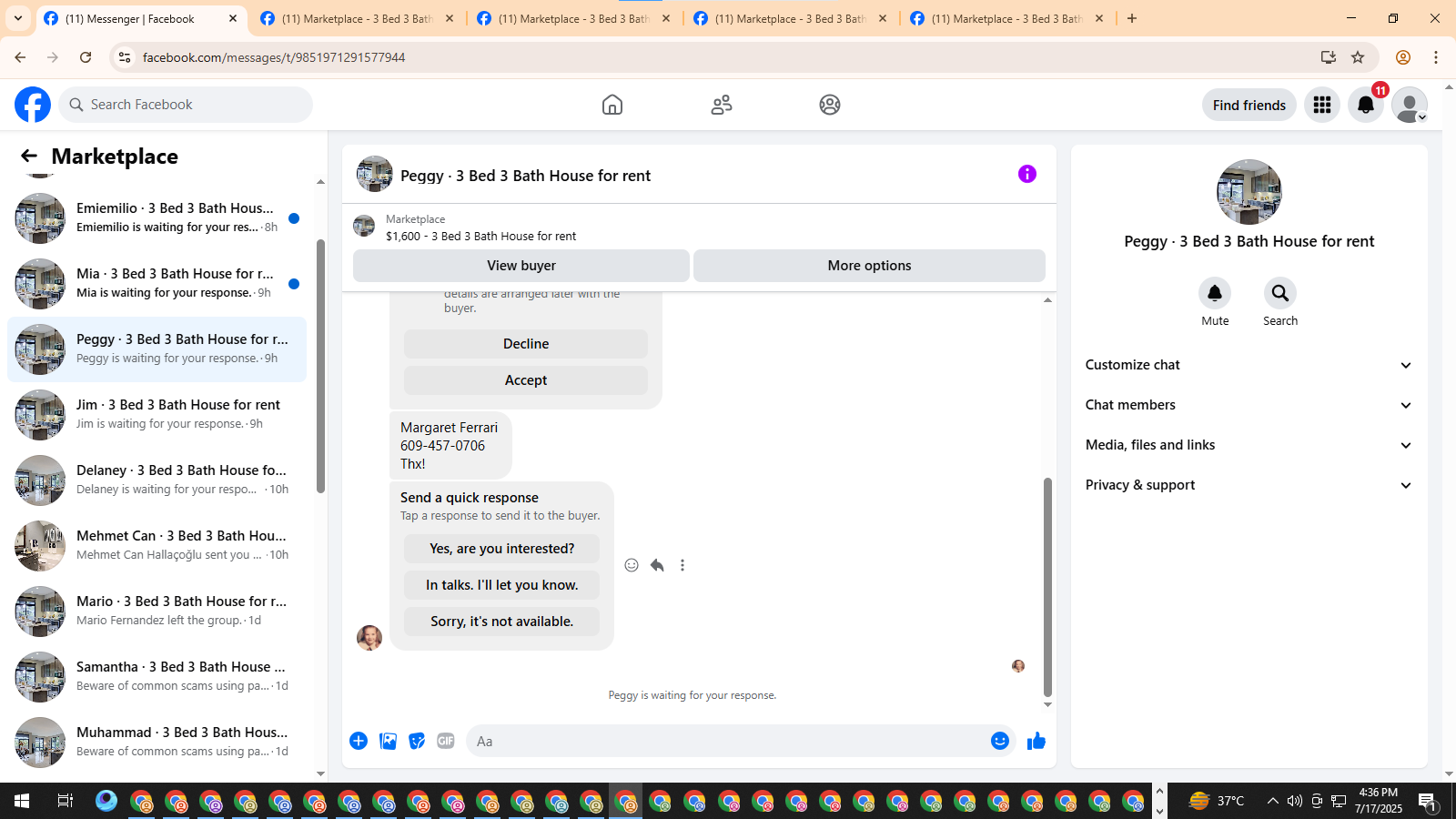Open the volume control in system tray
1456x819 pixels.
coord(1295,801)
